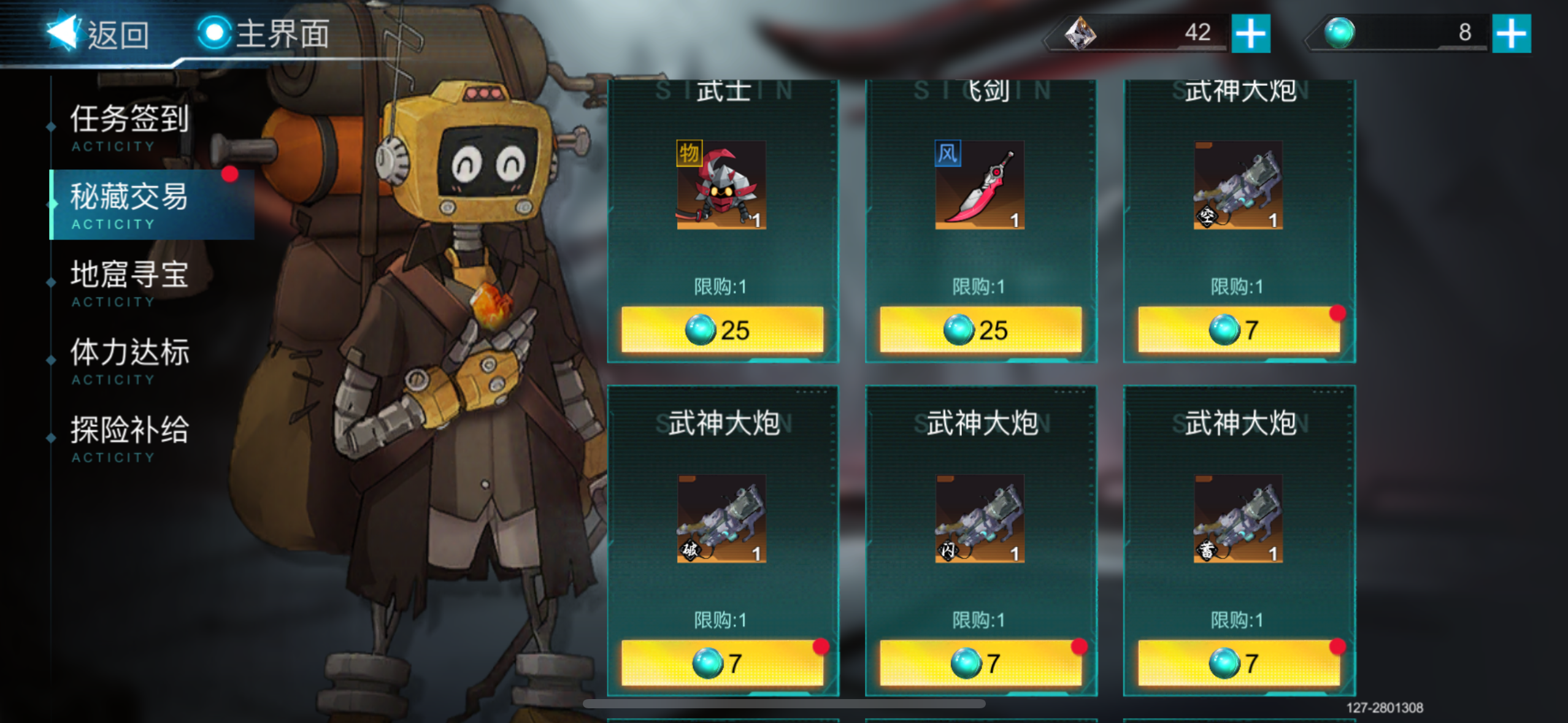
Task: Buy the 空 武神大炮 for 7 orbs
Action: pyautogui.click(x=1239, y=330)
